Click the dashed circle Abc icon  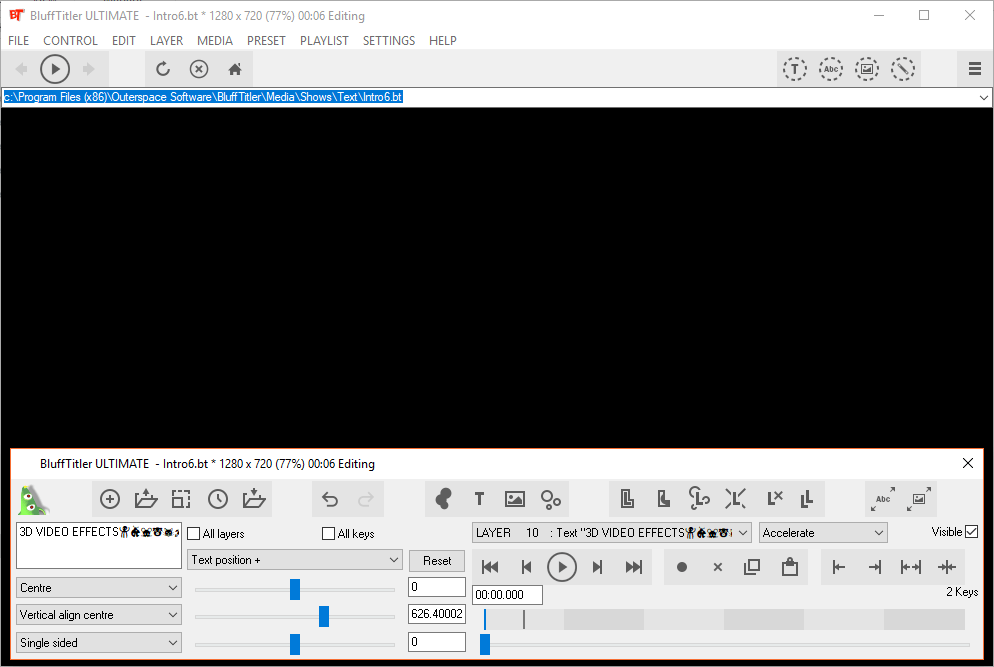point(830,68)
